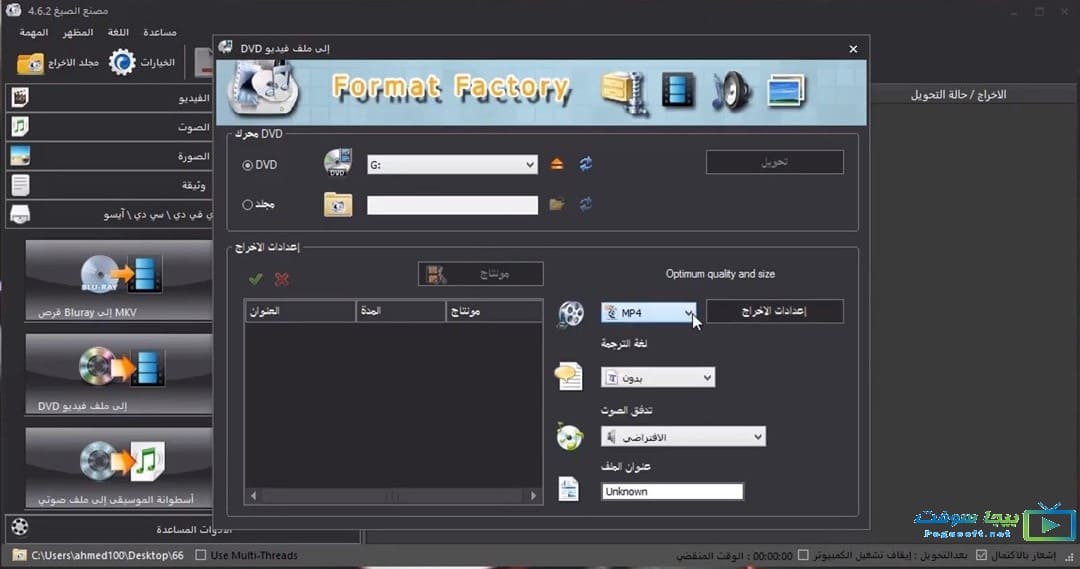Select DVD to video file tile

click(119, 374)
